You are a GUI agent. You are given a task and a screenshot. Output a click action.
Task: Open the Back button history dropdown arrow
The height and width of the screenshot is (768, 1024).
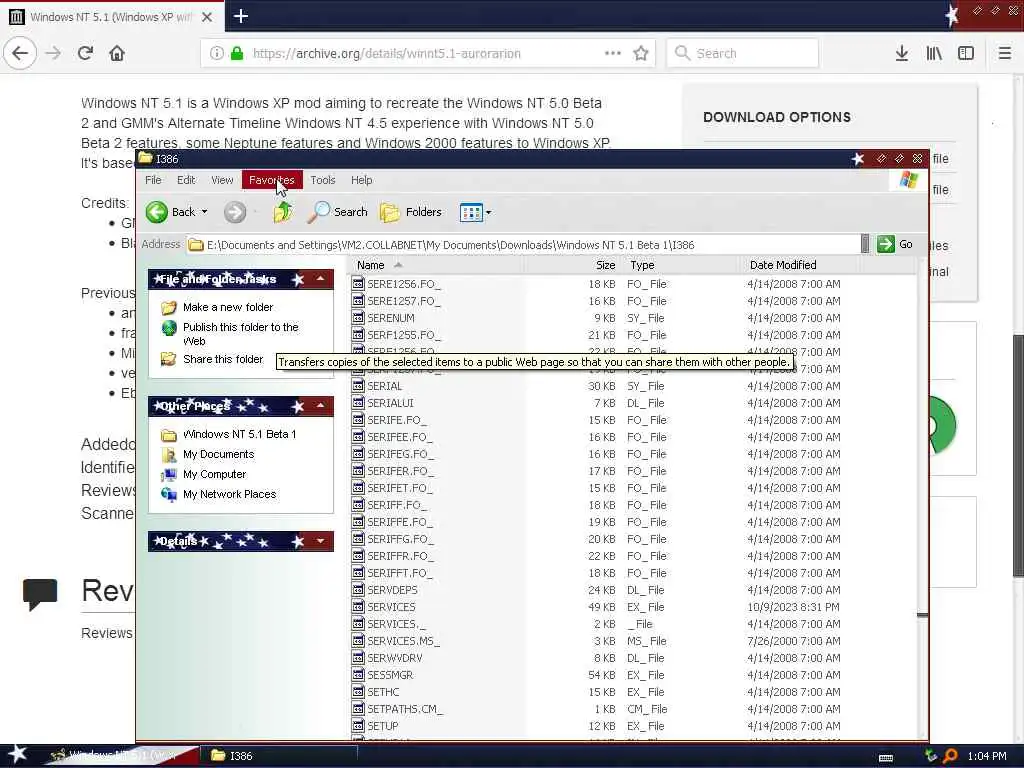click(204, 212)
